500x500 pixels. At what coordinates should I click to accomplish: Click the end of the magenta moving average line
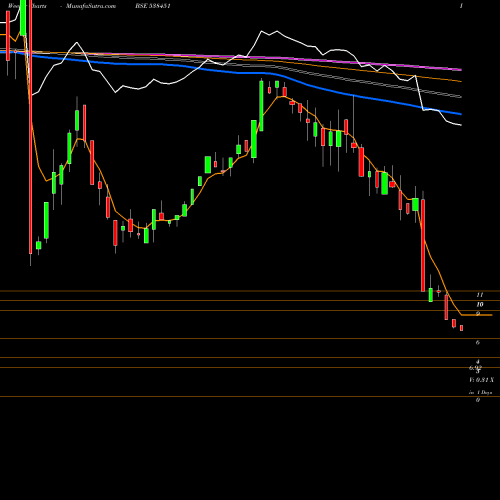[x=461, y=70]
